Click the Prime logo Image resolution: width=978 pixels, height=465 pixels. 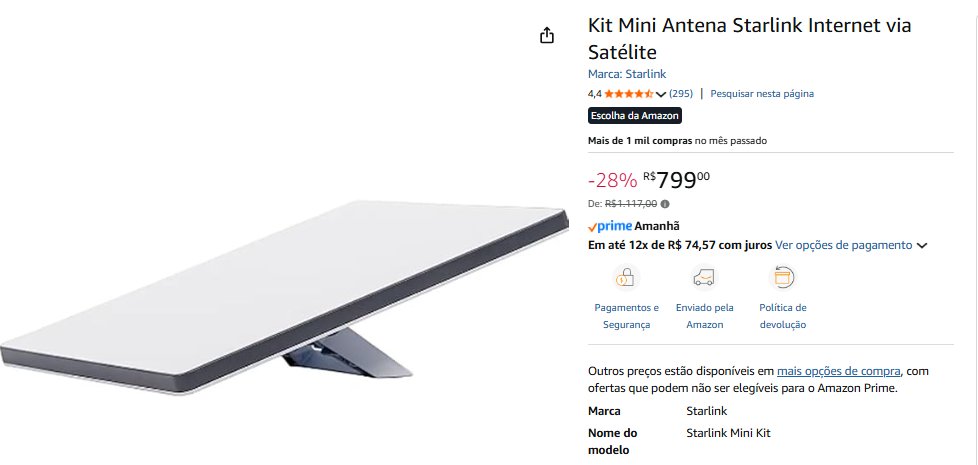[x=609, y=227]
